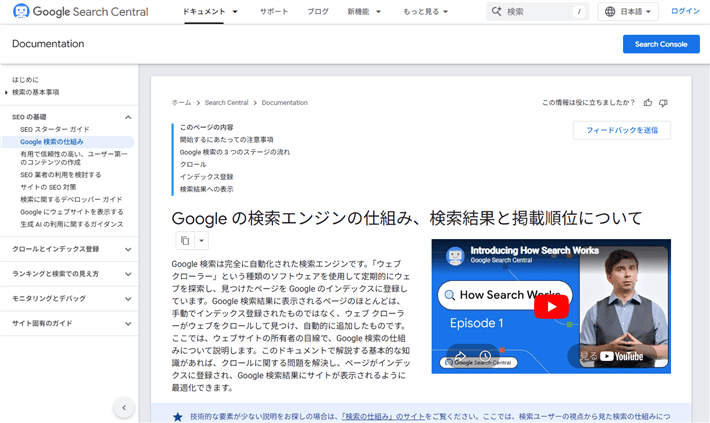710x423 pixels.
Task: Open SEO 業者の利用を検討する item
Action: [61, 174]
